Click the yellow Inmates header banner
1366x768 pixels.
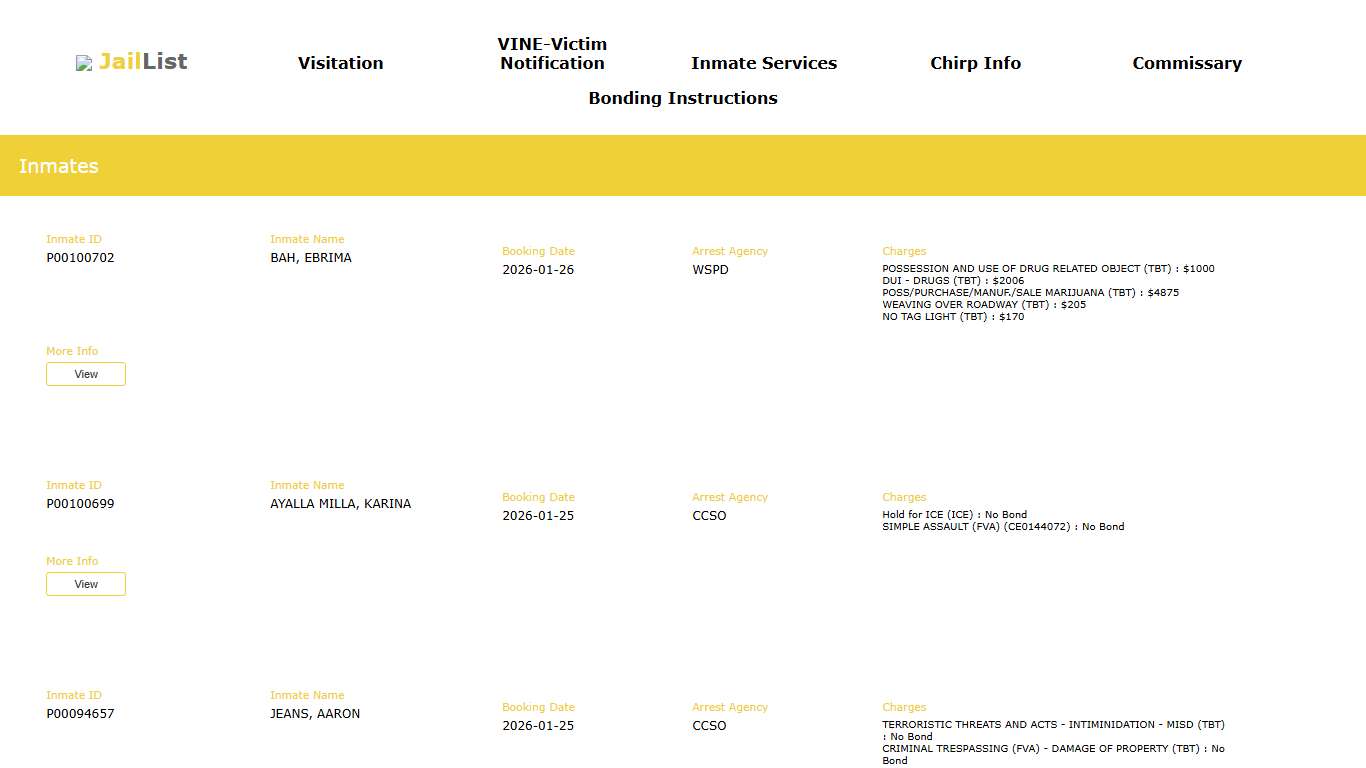[683, 166]
